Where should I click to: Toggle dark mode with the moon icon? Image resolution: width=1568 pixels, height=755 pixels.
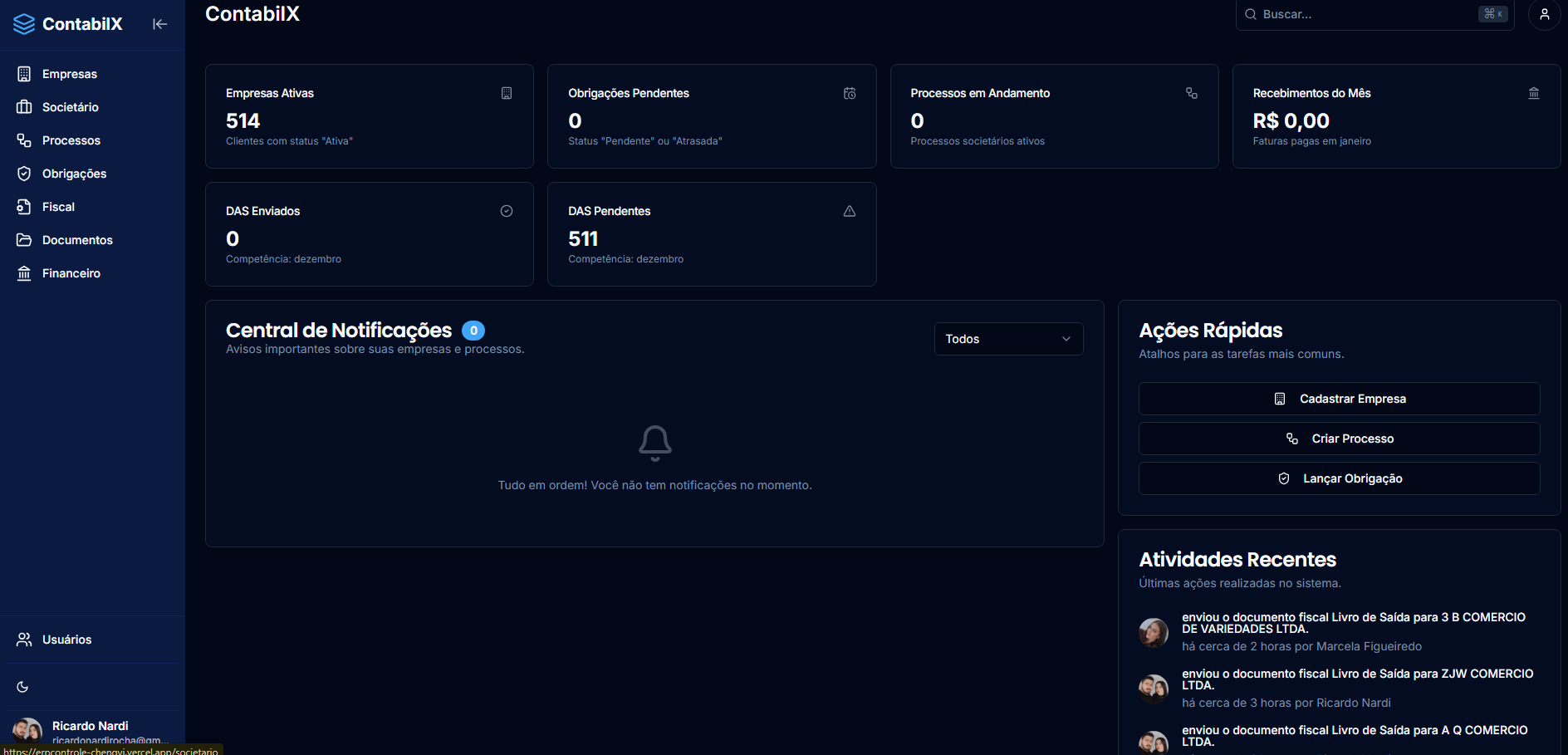point(22,686)
